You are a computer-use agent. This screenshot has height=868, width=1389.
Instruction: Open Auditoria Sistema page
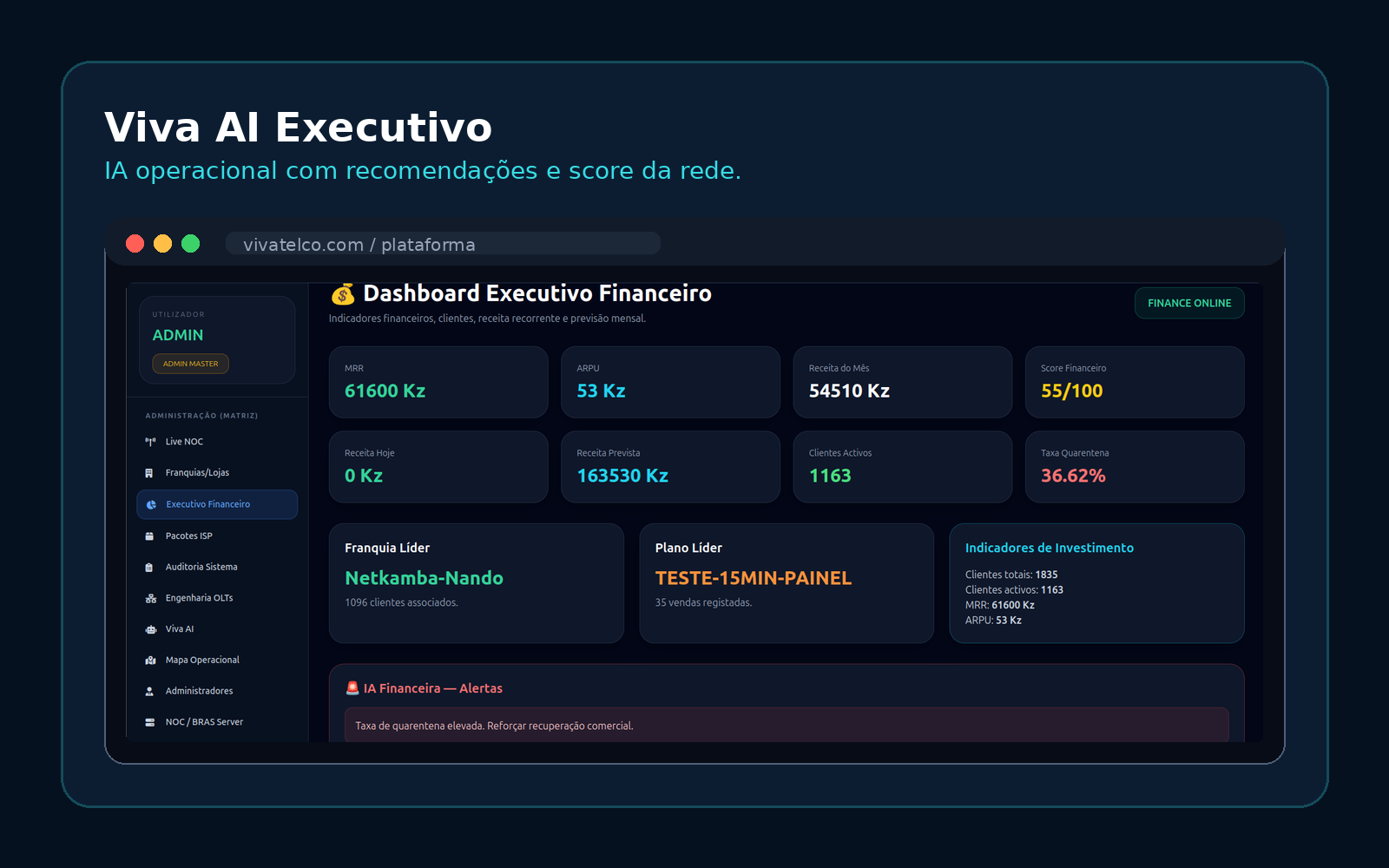[217, 567]
